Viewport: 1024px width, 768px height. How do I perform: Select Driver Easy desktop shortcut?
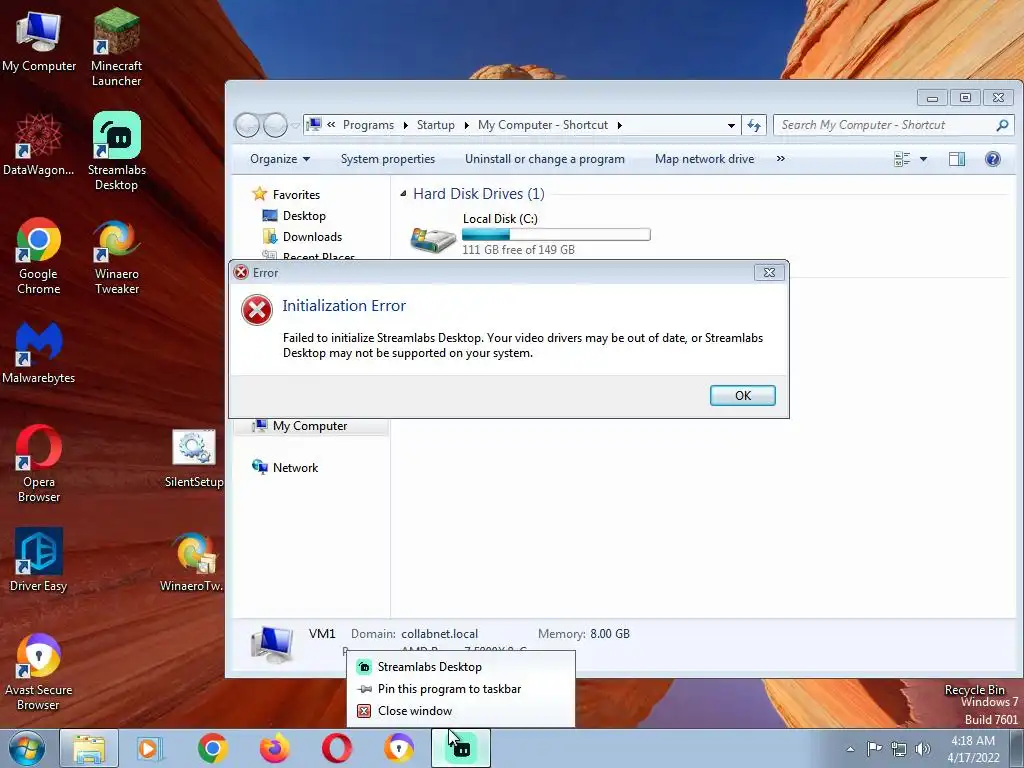point(39,560)
